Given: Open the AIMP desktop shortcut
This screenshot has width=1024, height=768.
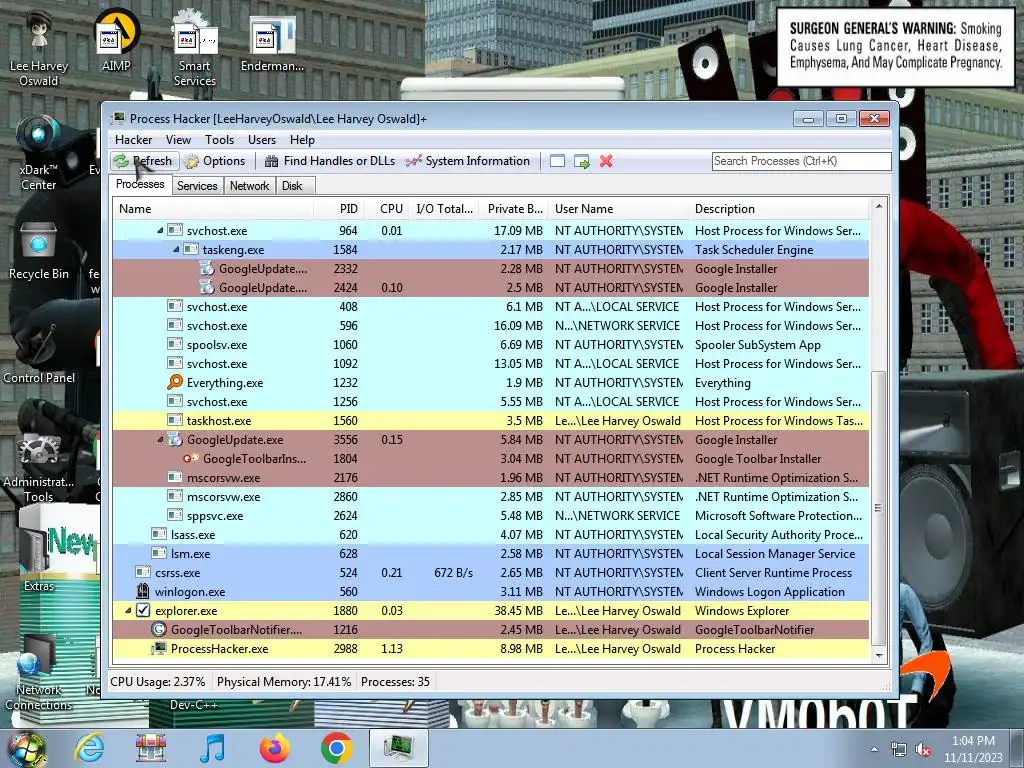Looking at the screenshot, I should [116, 40].
